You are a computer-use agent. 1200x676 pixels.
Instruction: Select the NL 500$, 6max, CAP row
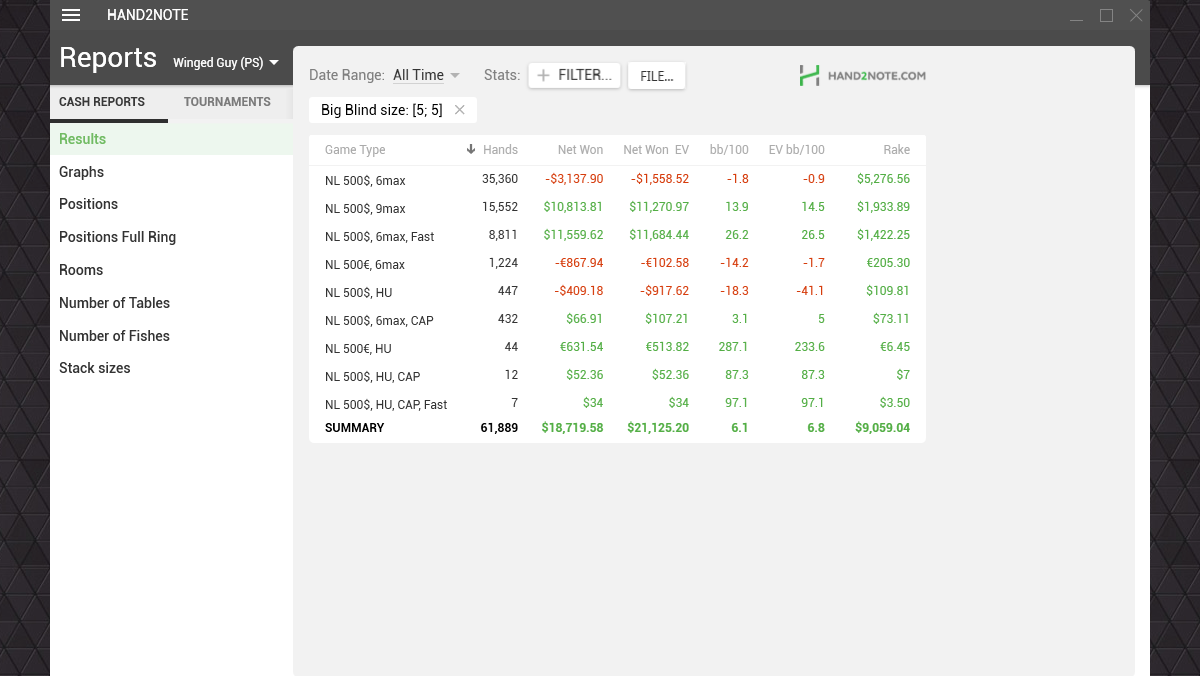point(617,320)
